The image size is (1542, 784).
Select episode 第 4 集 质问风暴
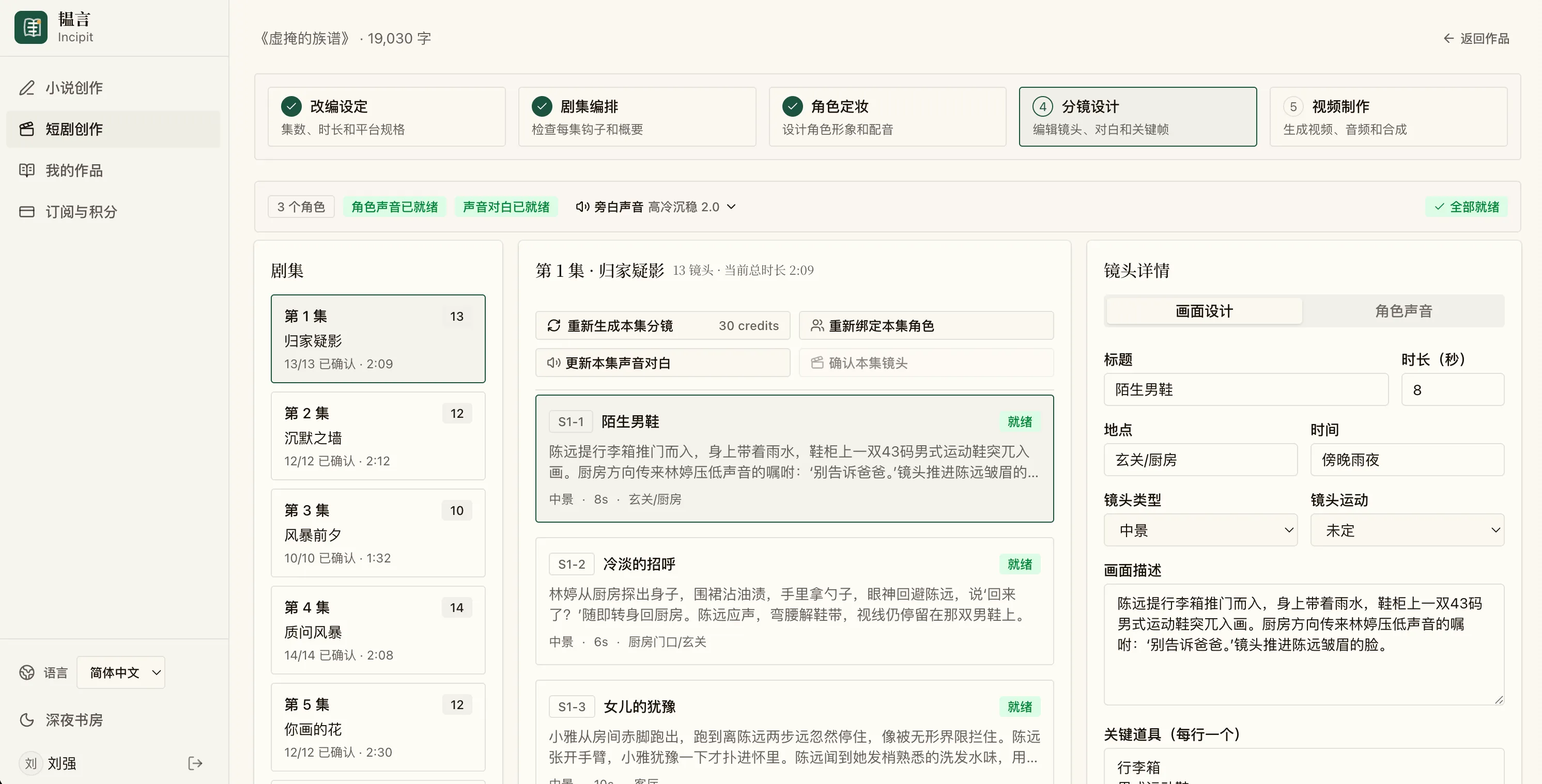coord(378,630)
